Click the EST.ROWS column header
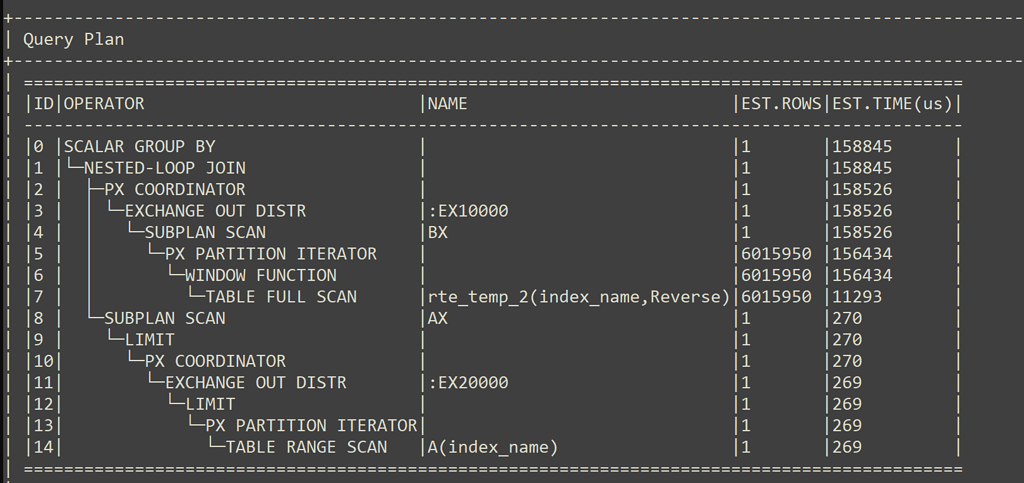The image size is (1024, 483). point(781,103)
